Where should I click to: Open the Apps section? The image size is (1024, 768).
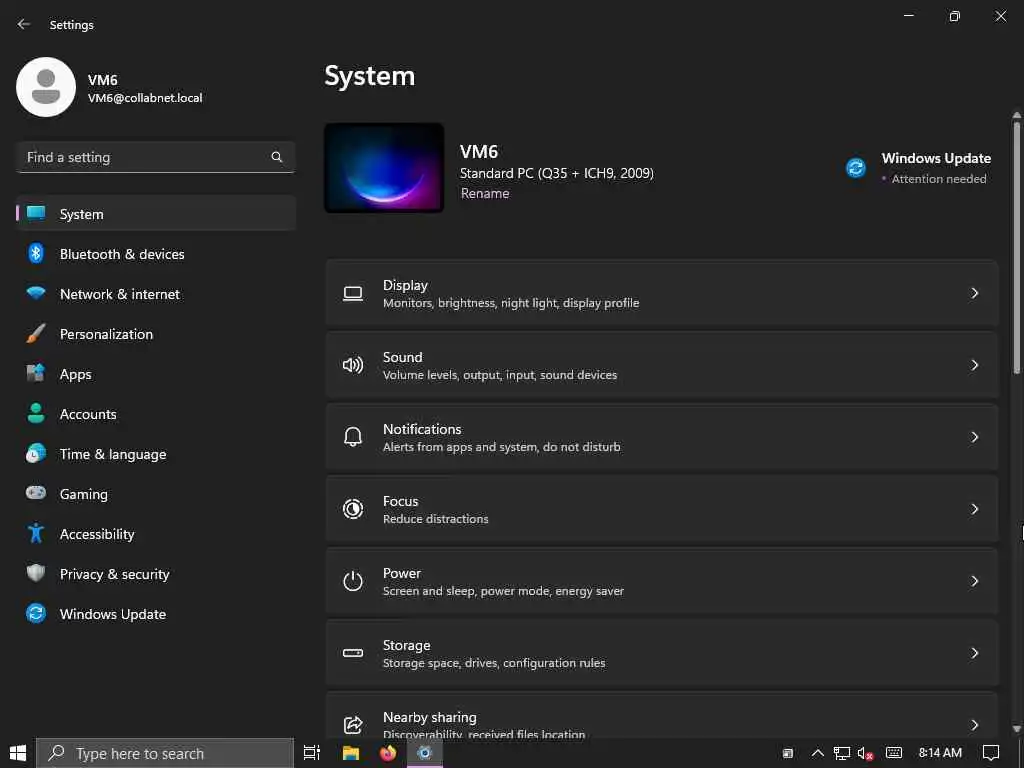click(x=156, y=374)
